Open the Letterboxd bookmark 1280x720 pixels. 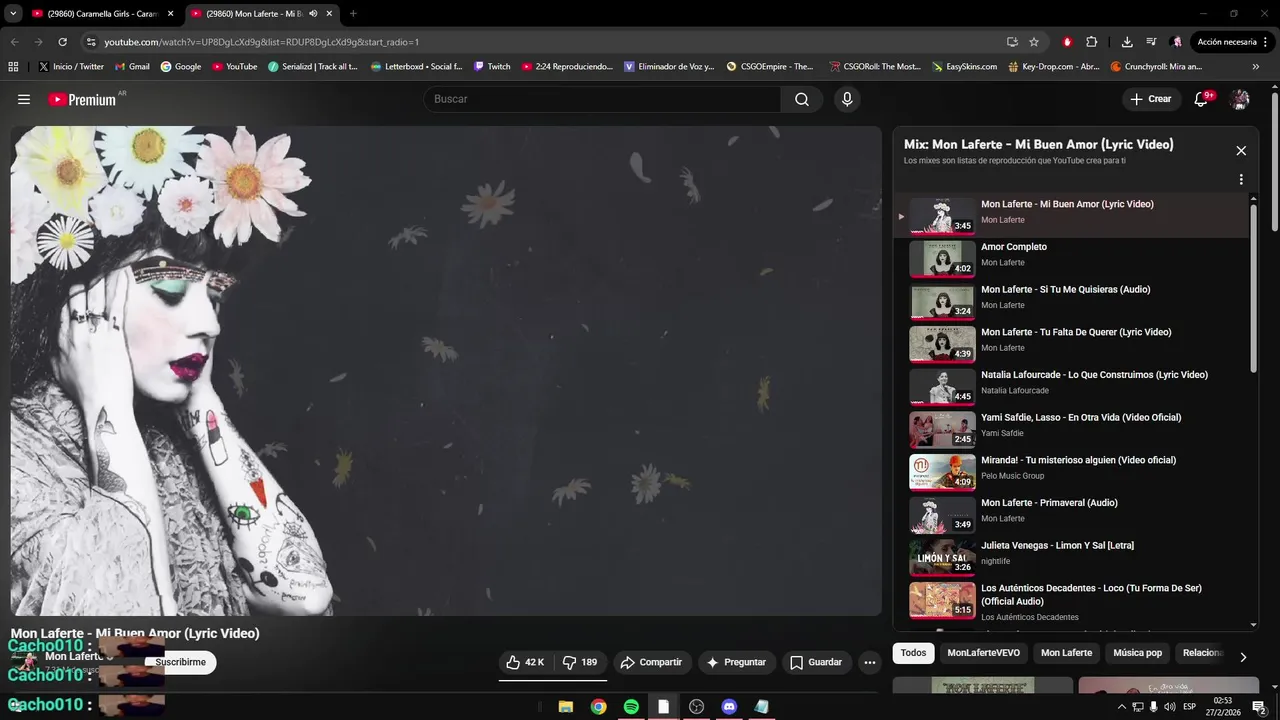[x=416, y=67]
